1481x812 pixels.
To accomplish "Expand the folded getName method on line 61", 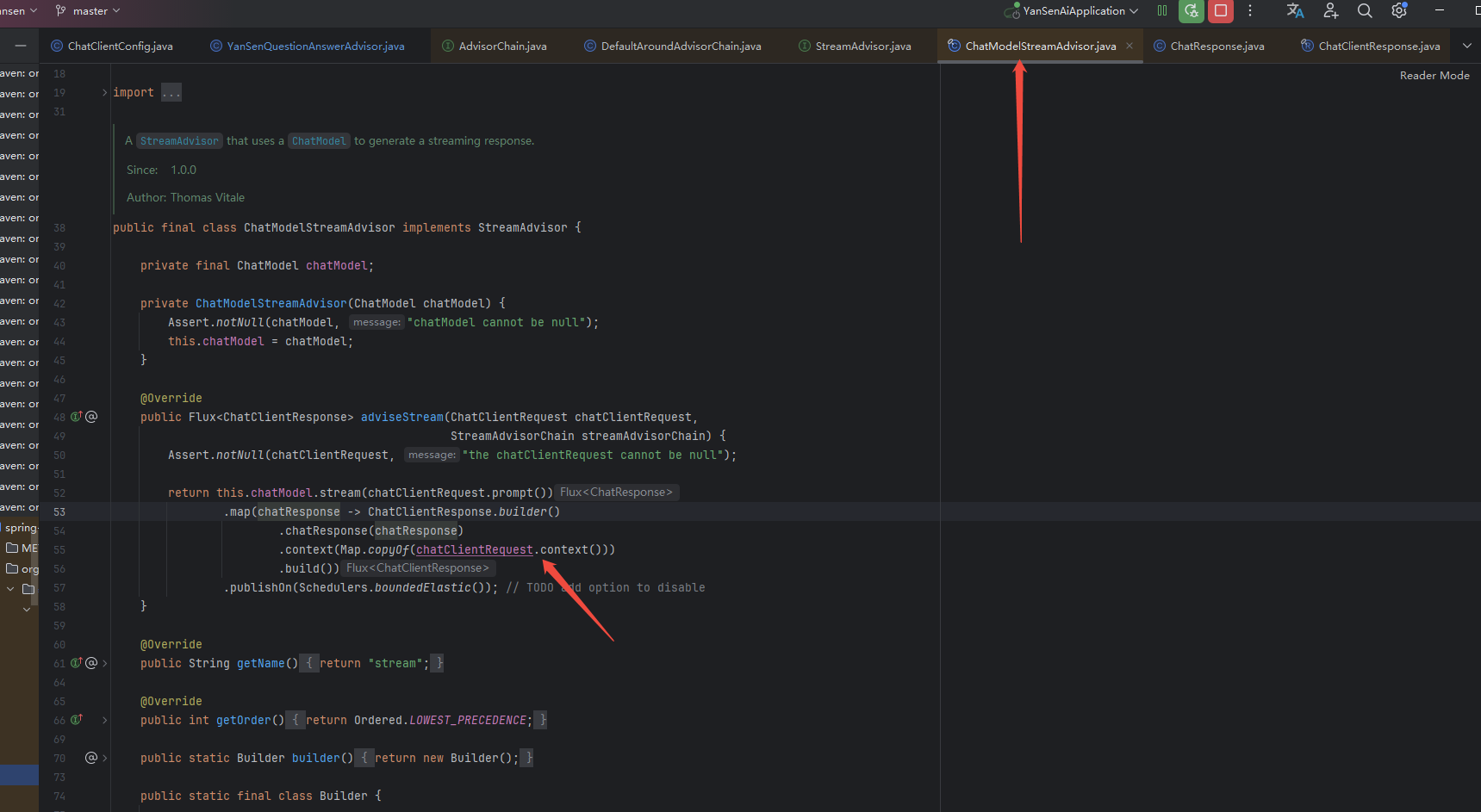I will coord(105,663).
